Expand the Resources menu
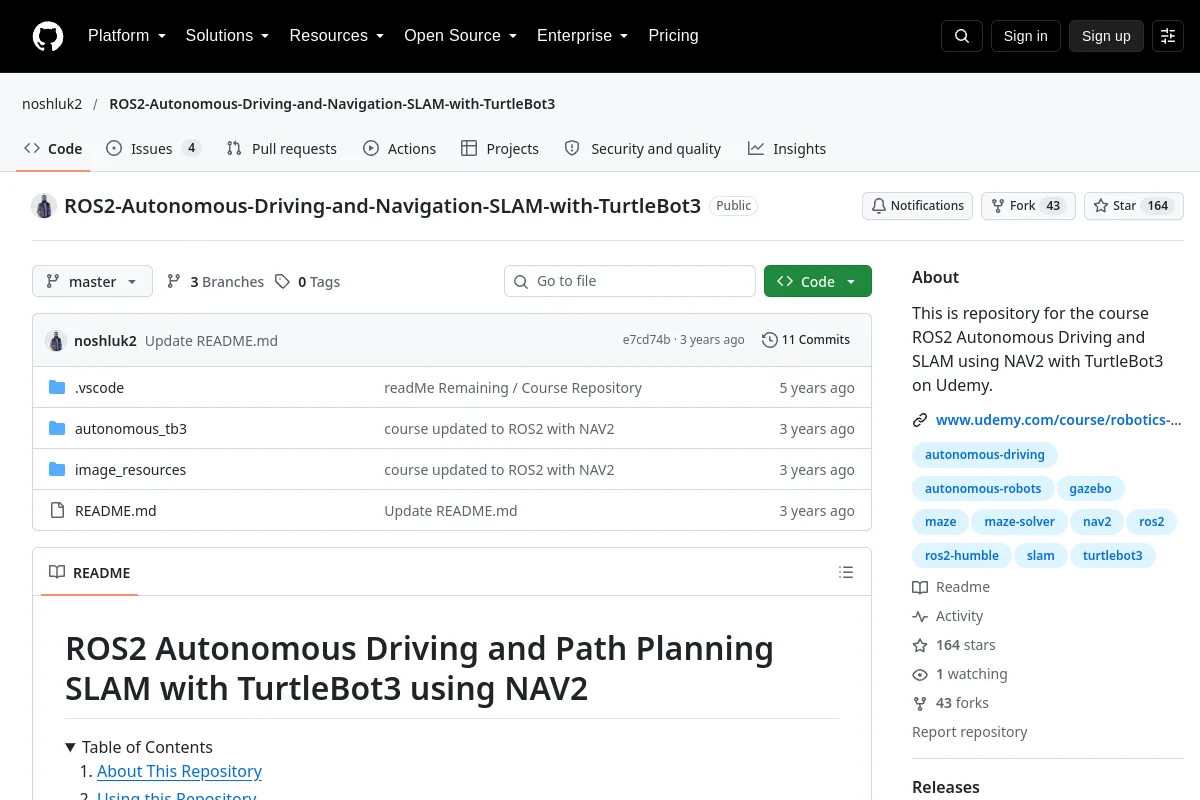Screen dimensions: 1200x800 click(337, 36)
